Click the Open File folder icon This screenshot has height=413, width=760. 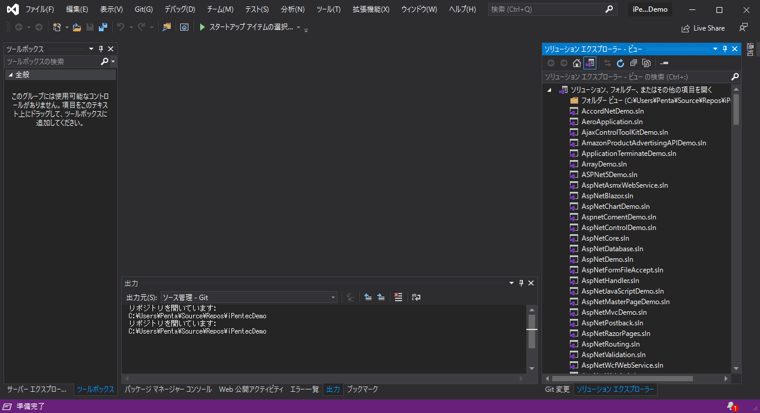77,28
